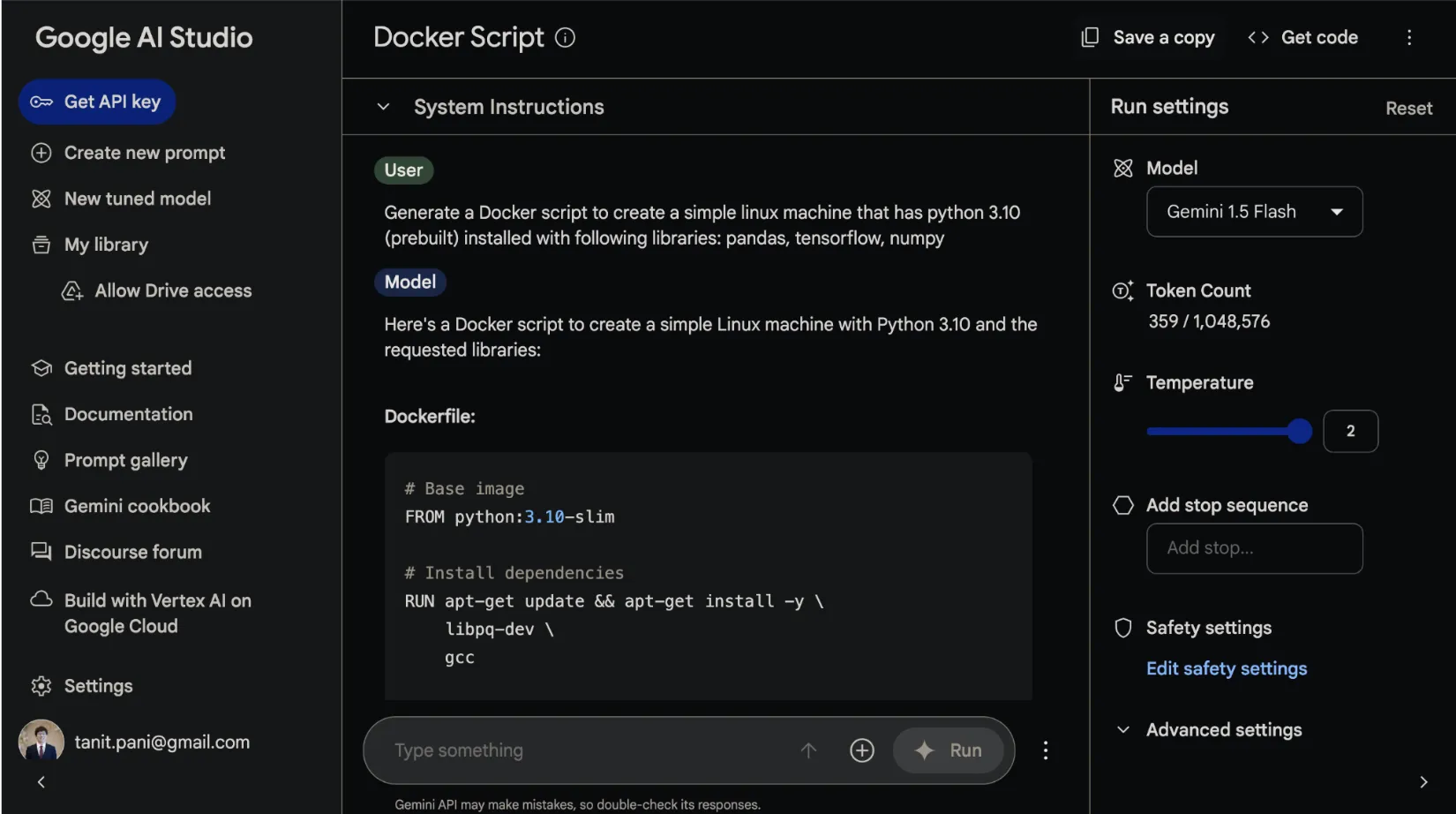The height and width of the screenshot is (814, 1456).
Task: Click the Temperature value box showing 2
Action: (1351, 431)
